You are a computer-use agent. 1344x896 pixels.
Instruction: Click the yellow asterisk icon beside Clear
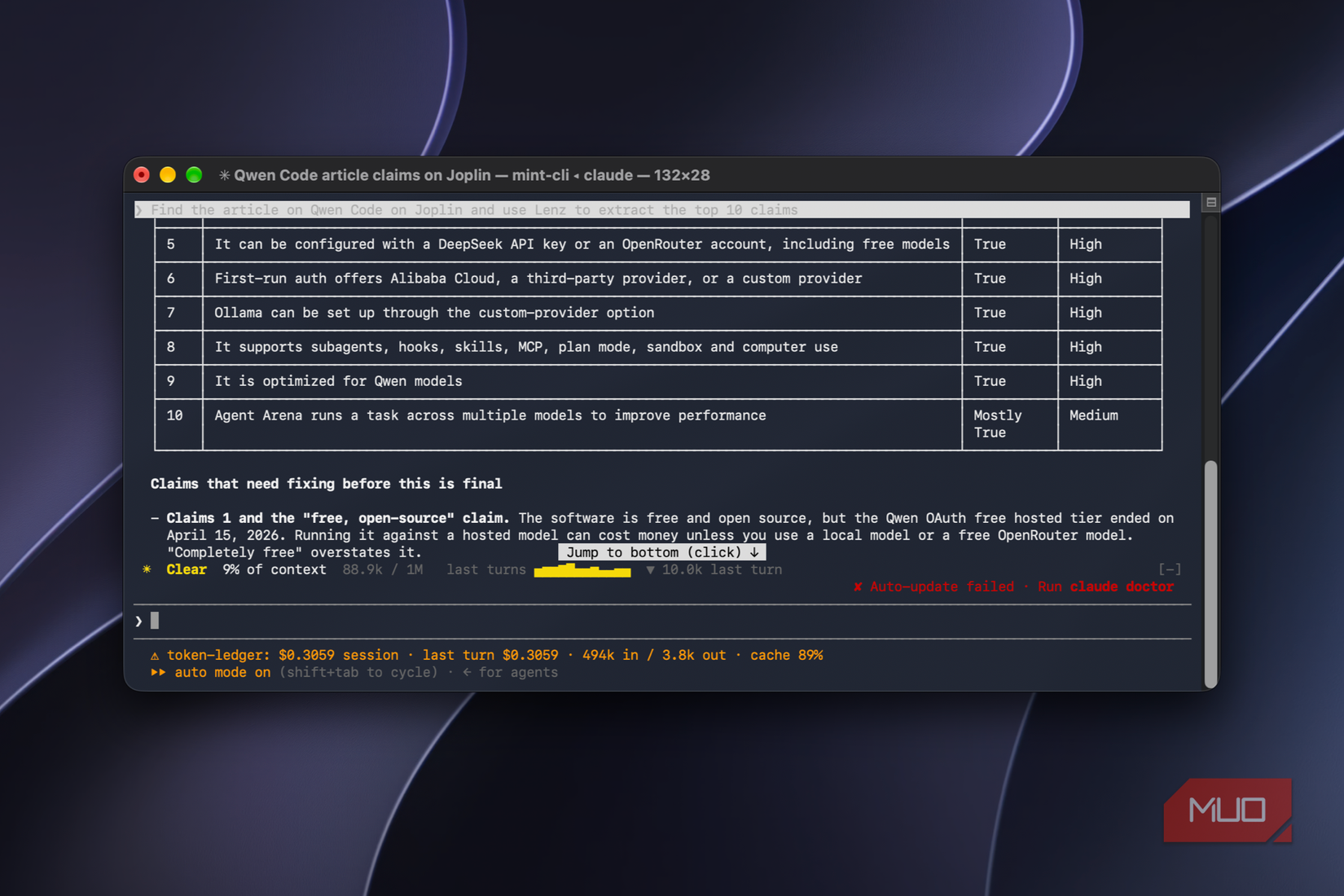coord(147,569)
